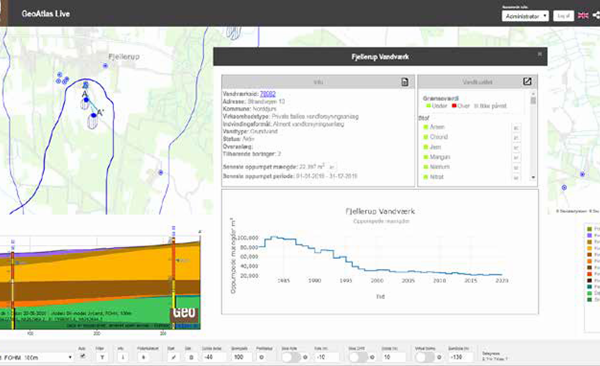Click the Arsen substance name
600x366 pixels.
coord(437,127)
